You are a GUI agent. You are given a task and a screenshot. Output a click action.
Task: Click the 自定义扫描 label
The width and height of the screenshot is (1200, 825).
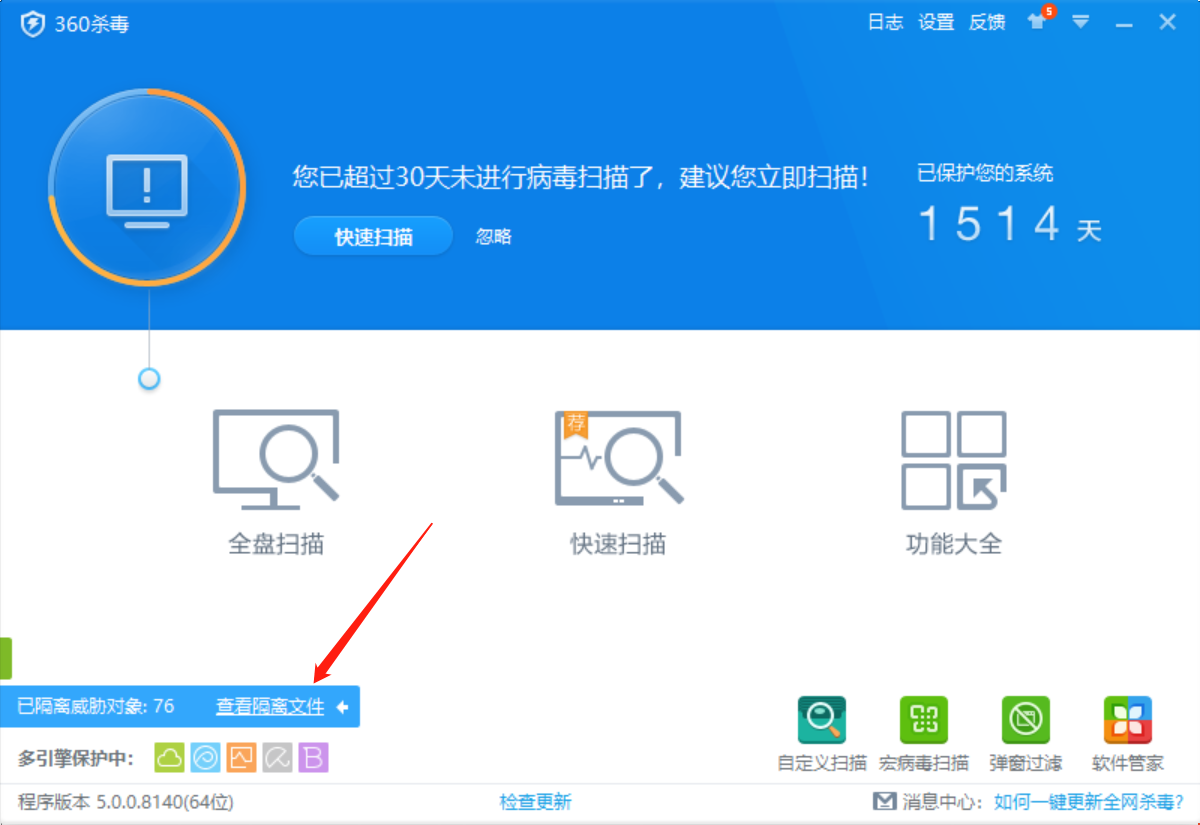822,763
